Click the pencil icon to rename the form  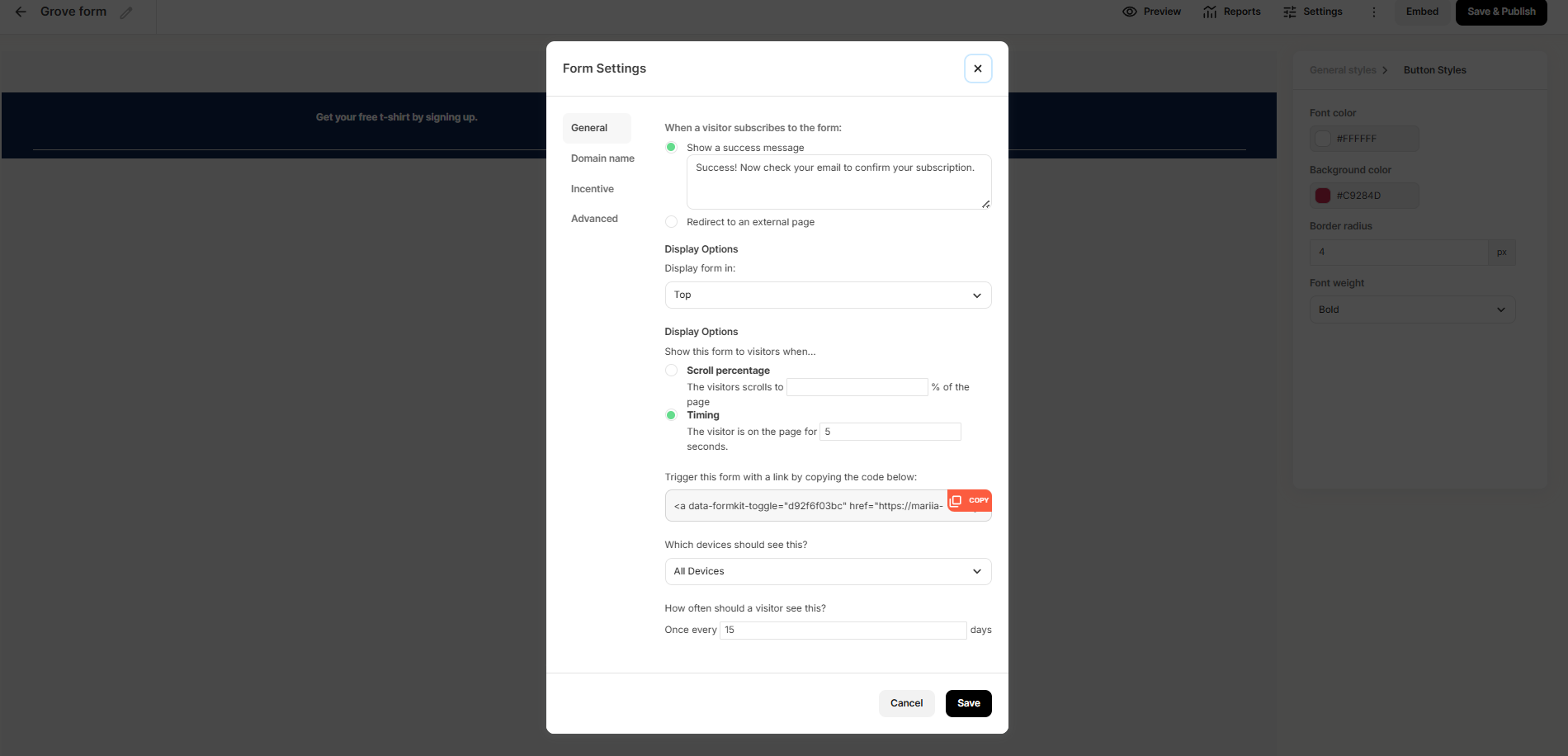[x=126, y=12]
